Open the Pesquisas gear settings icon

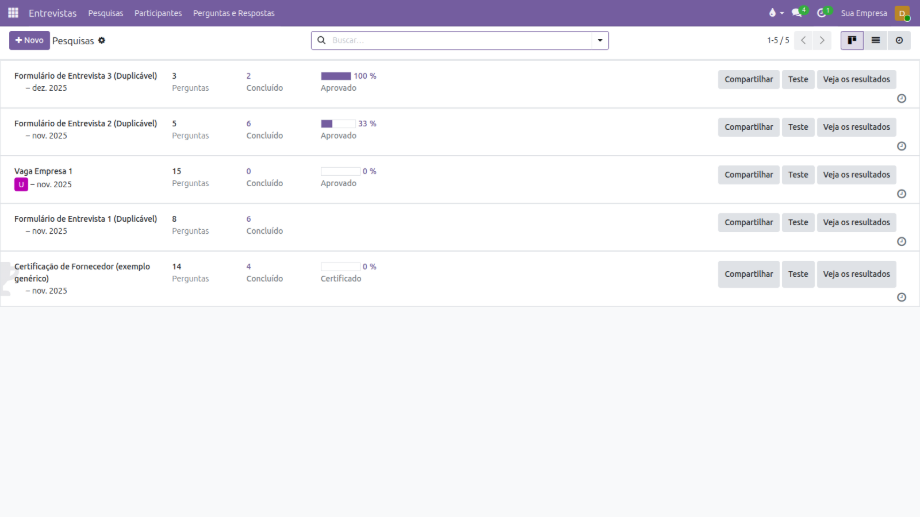pos(102,41)
